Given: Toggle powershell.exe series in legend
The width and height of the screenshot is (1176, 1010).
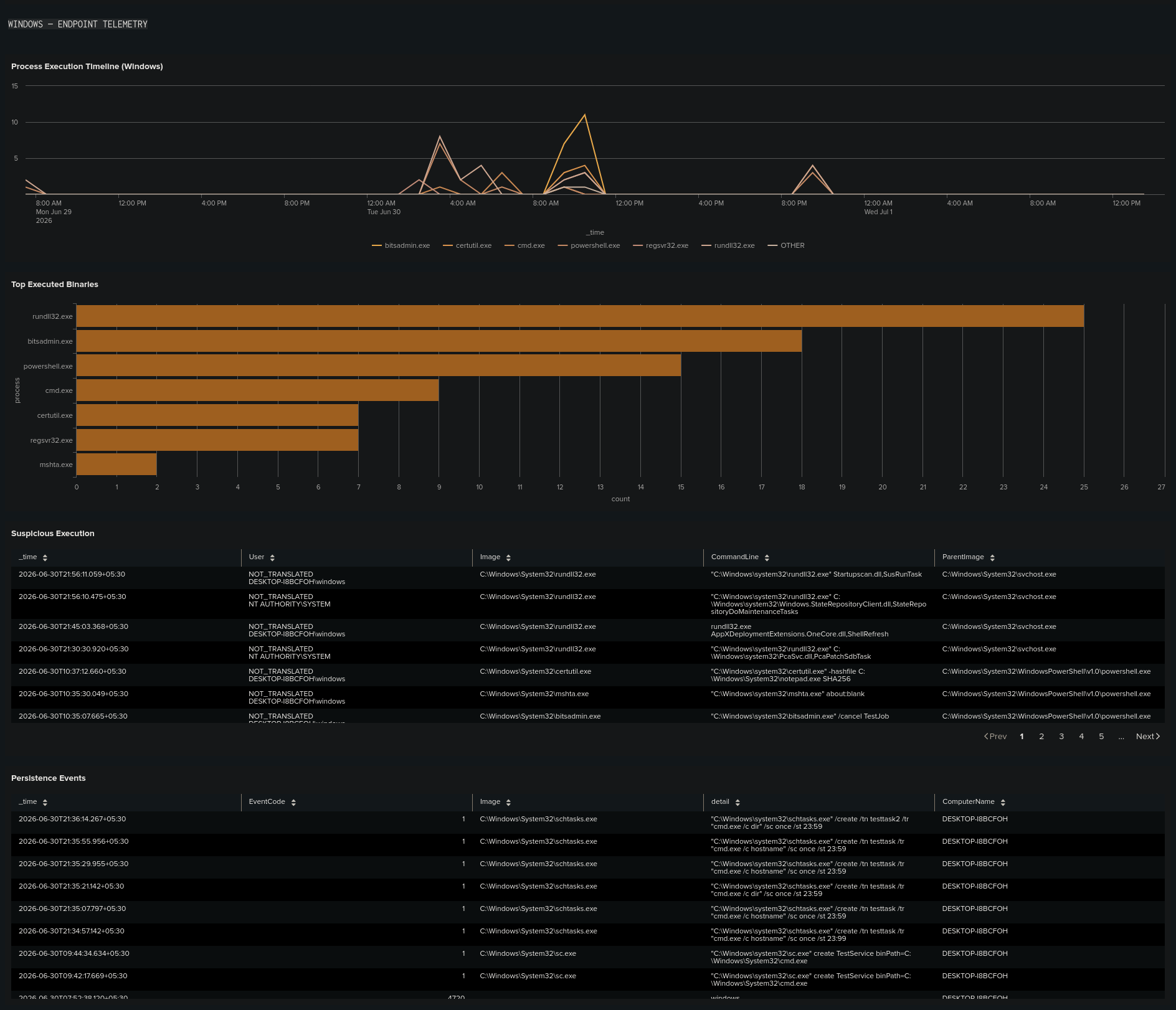Looking at the screenshot, I should [589, 245].
